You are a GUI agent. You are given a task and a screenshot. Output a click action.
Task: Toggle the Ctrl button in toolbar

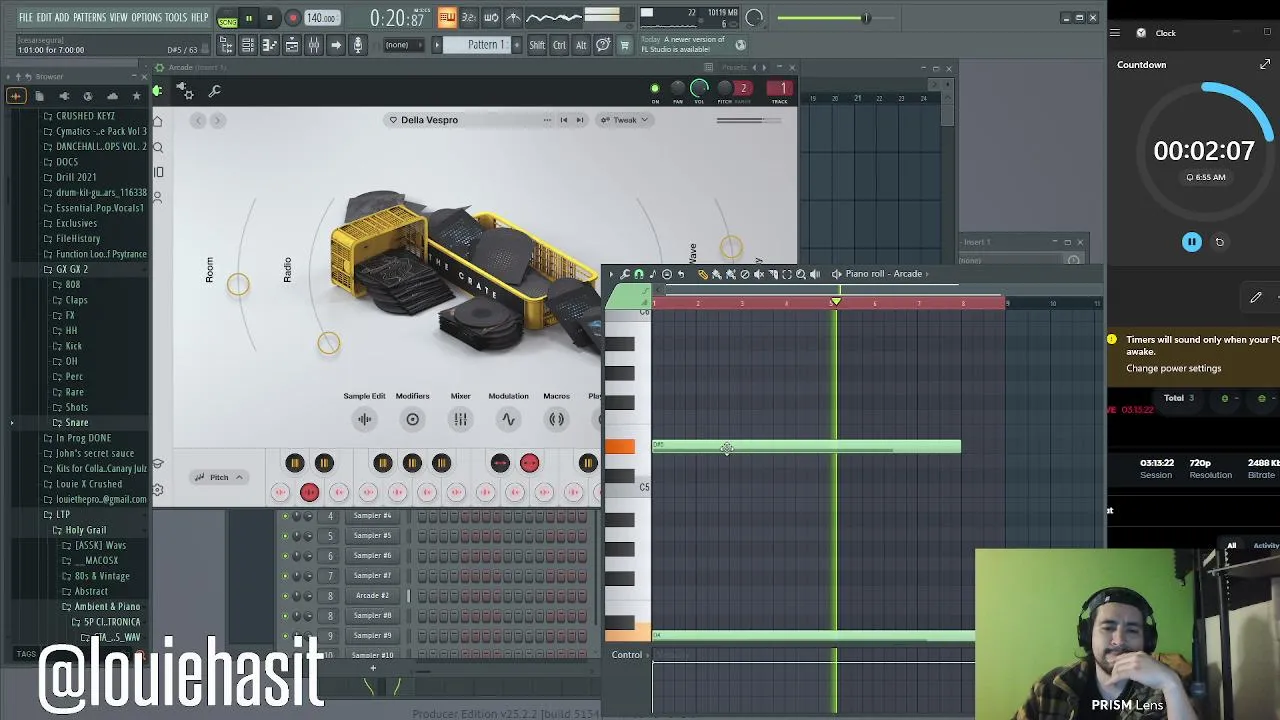[559, 45]
